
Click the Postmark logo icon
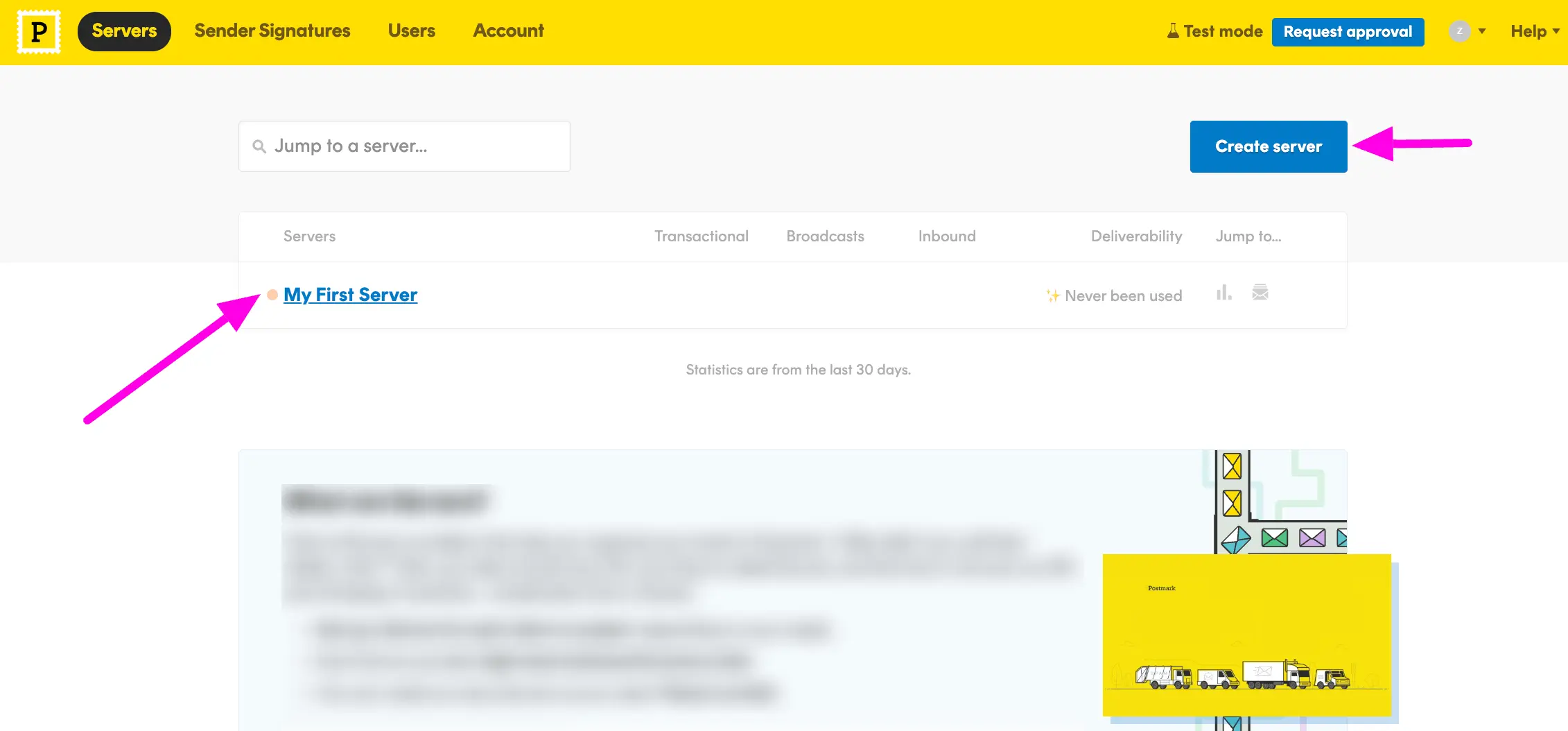39,32
